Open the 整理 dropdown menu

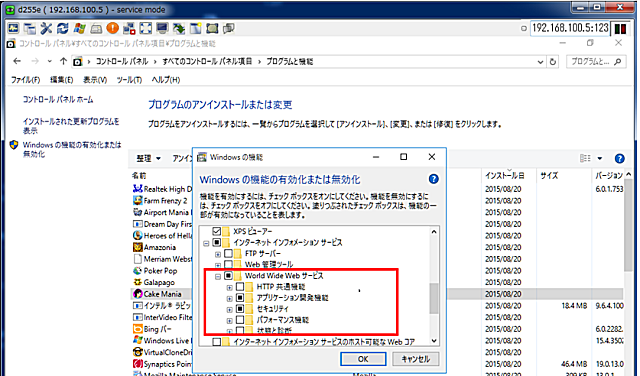149,158
